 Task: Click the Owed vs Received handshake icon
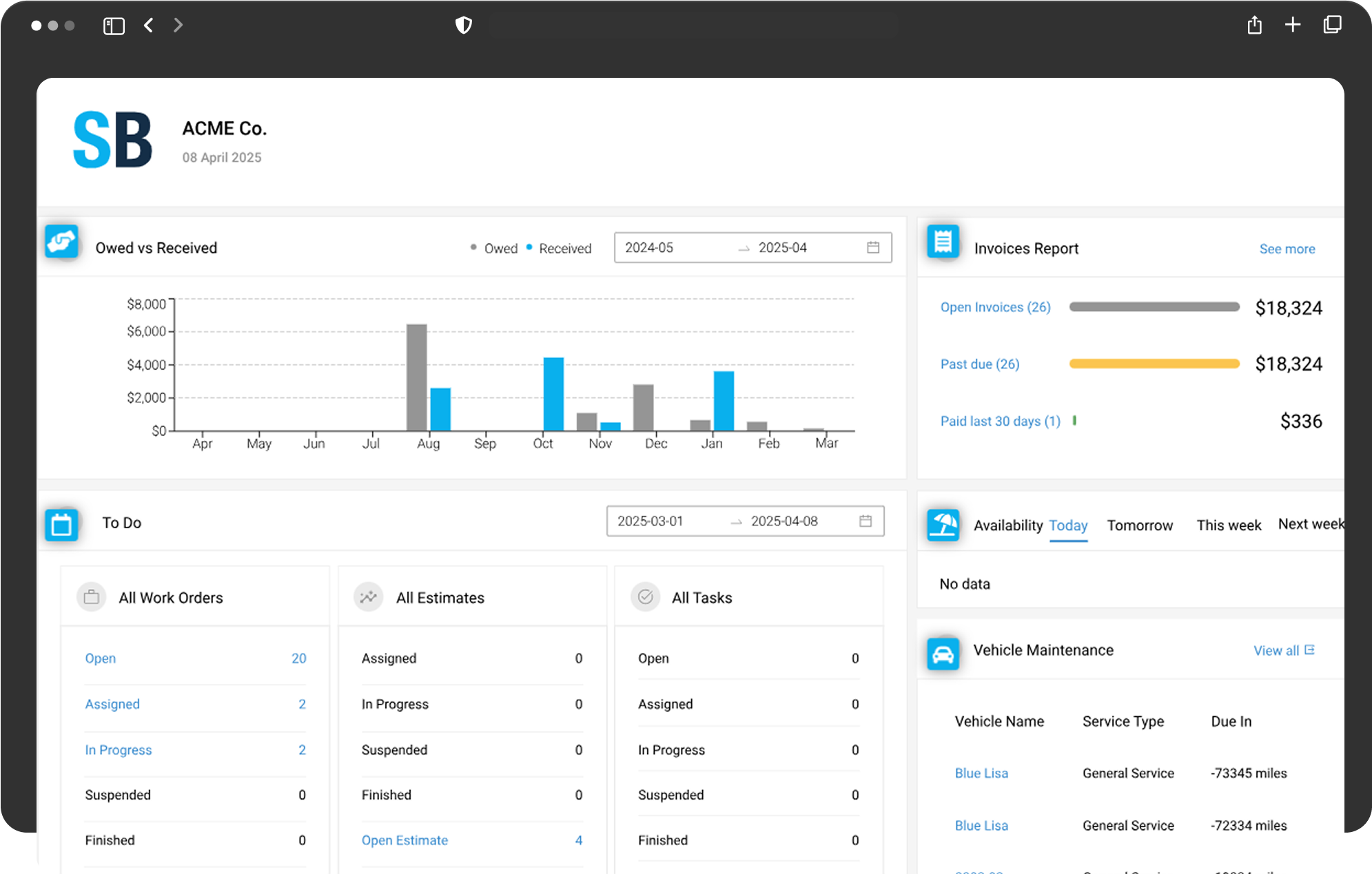62,242
